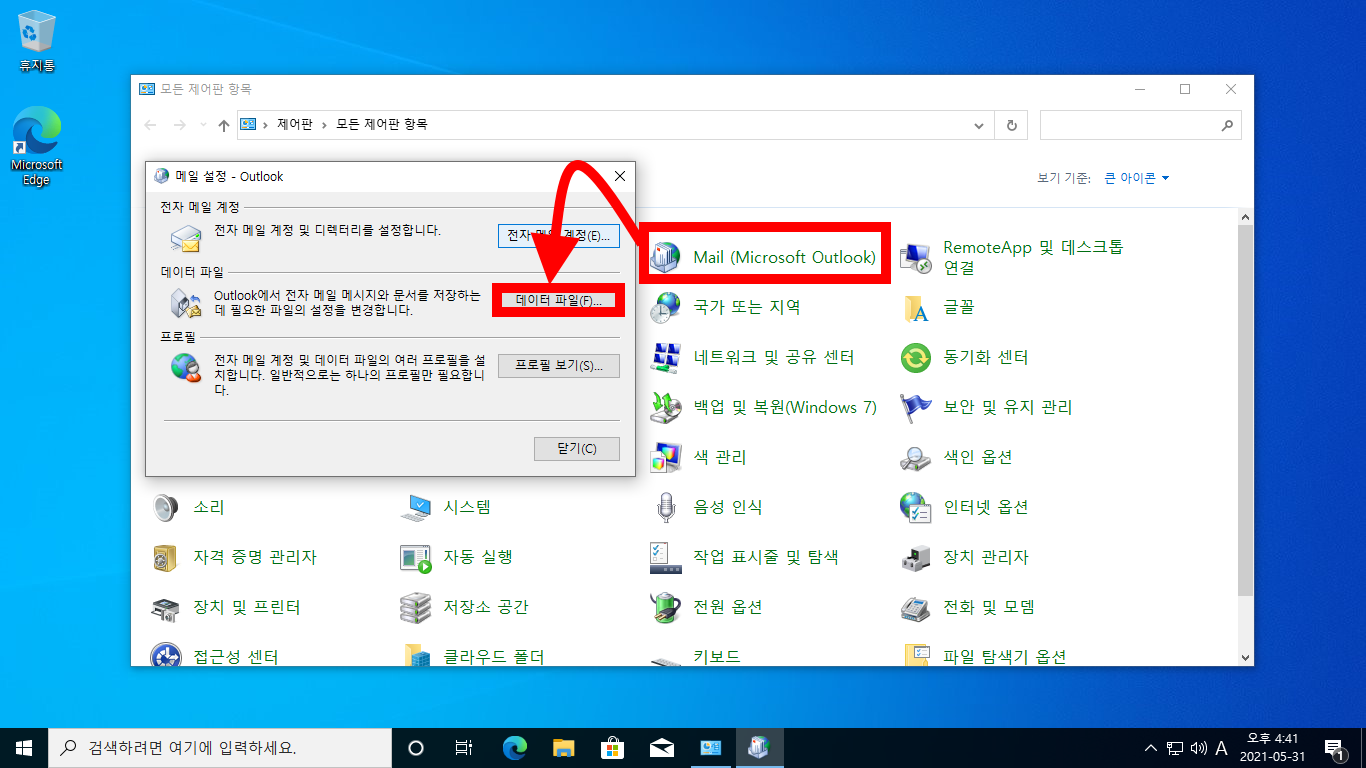This screenshot has height=768, width=1366.
Task: Click 프로필 보기(S)... button
Action: (x=559, y=366)
